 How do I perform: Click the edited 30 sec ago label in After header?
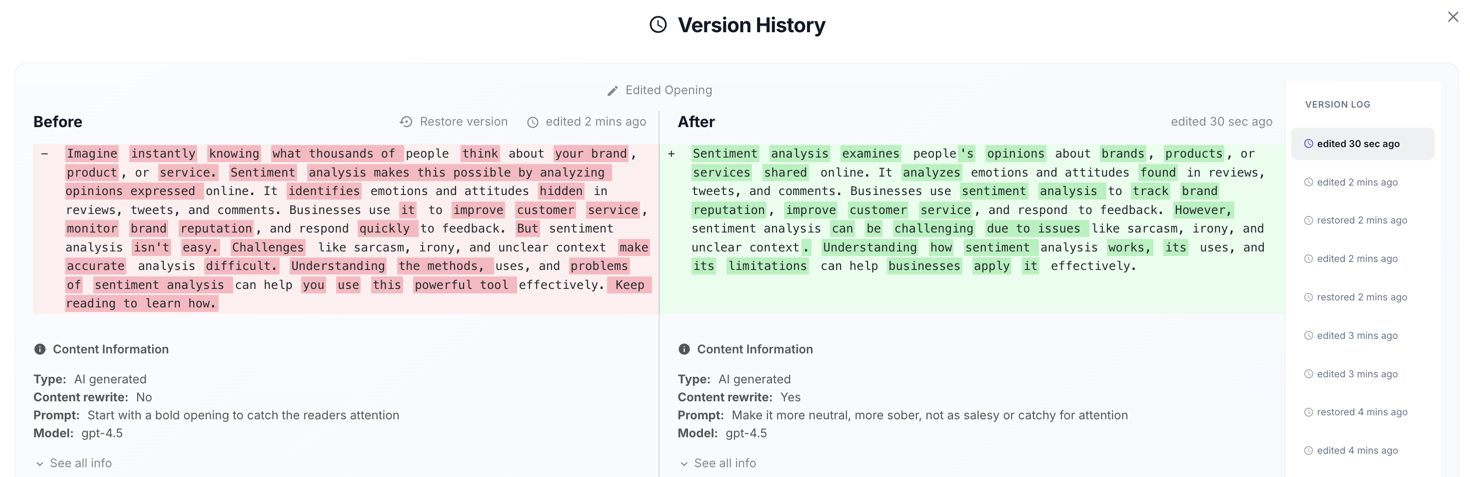1221,122
